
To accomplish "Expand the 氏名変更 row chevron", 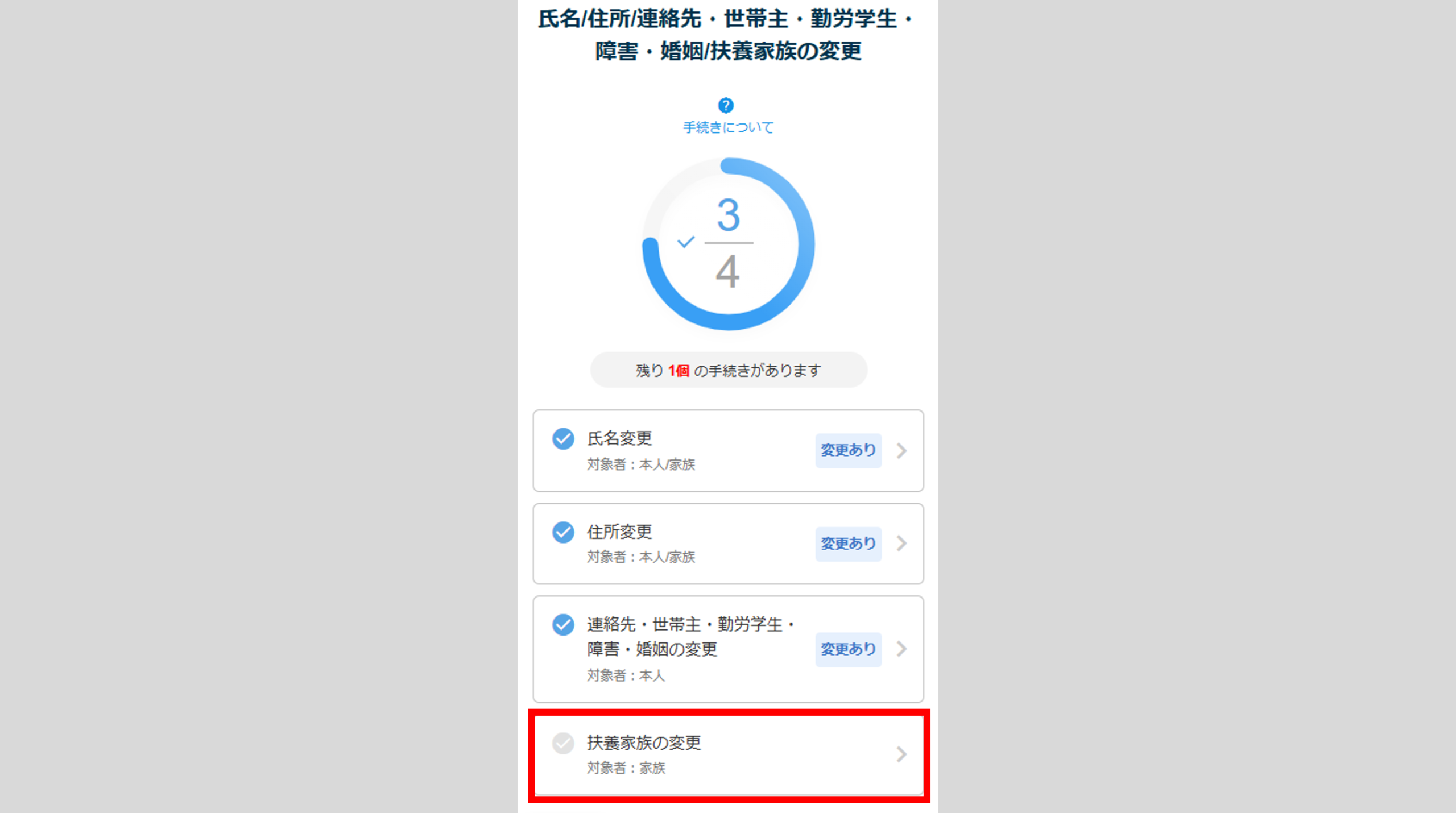I will [901, 450].
